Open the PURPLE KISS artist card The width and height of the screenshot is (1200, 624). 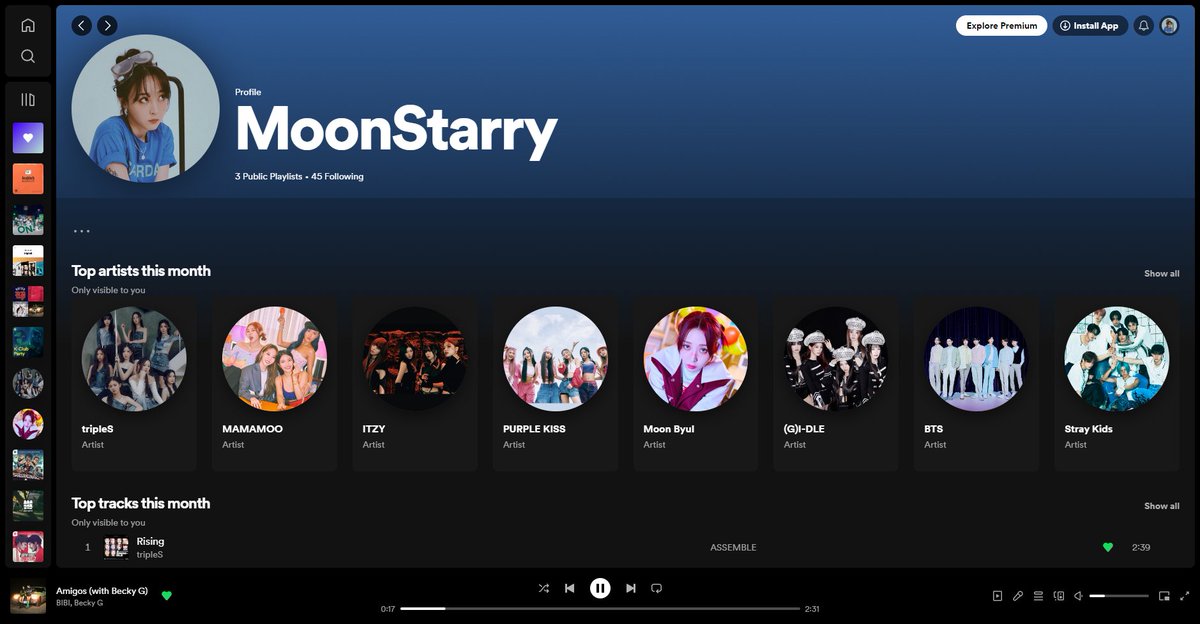click(555, 383)
